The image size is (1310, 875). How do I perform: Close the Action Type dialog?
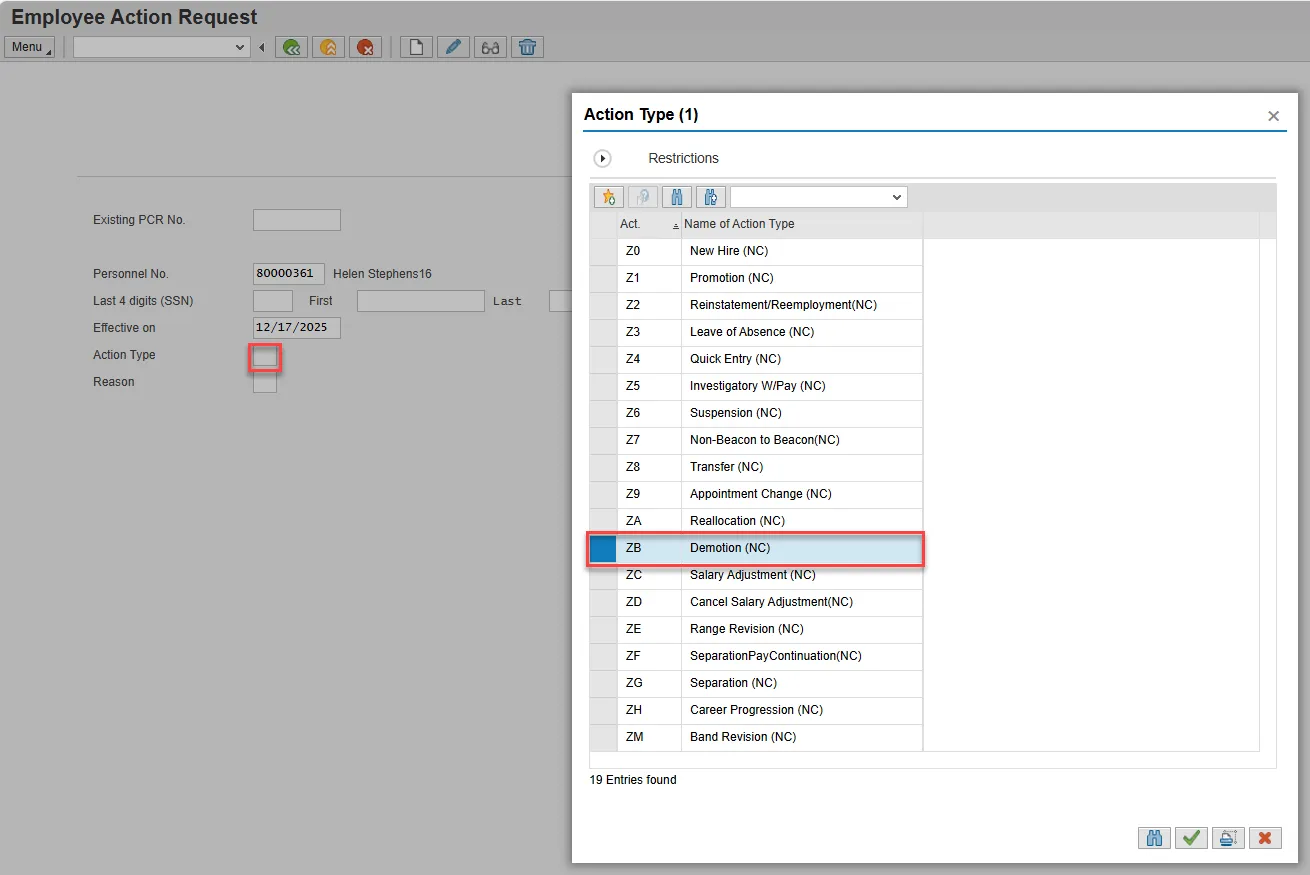pyautogui.click(x=1273, y=116)
